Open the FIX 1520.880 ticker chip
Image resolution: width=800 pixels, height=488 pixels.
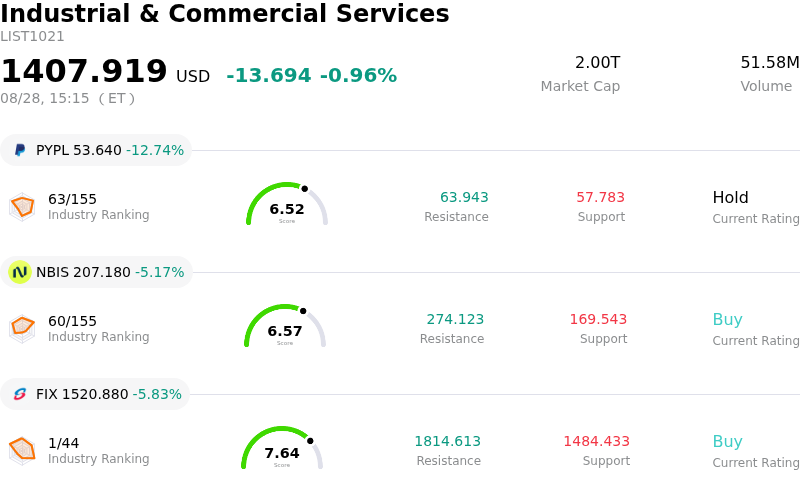(95, 394)
